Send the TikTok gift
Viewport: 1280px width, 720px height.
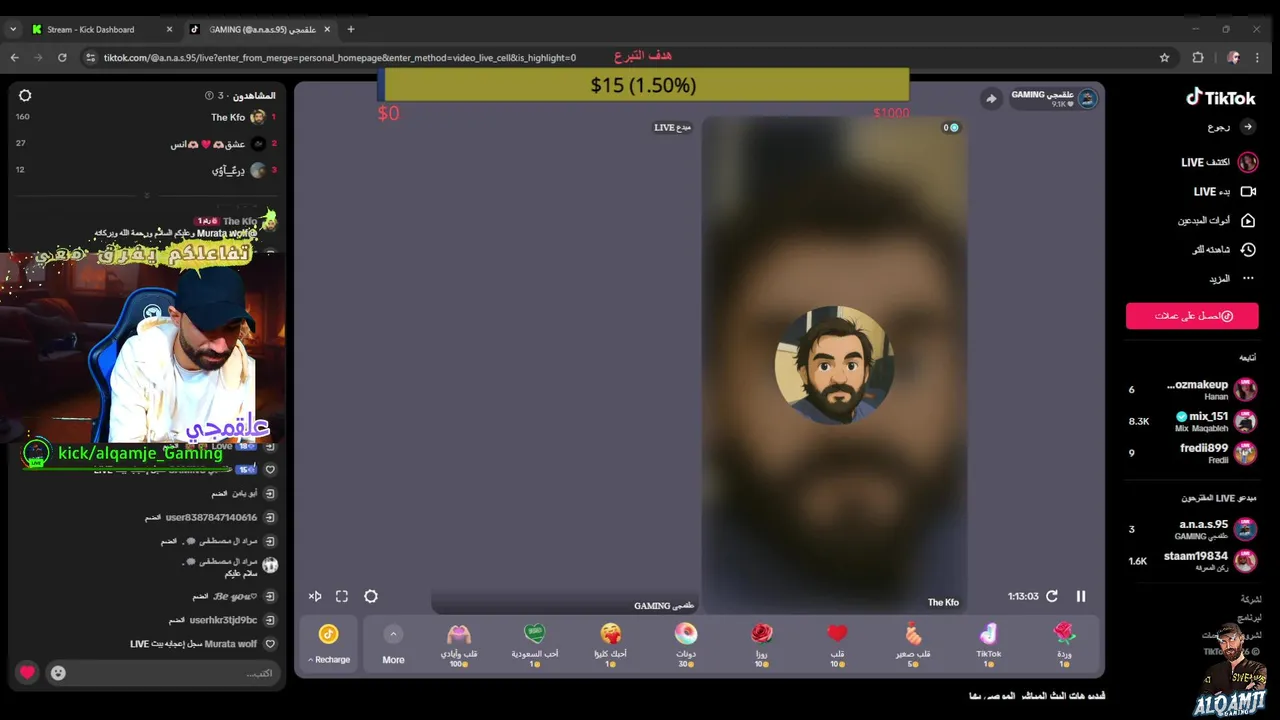[988, 644]
